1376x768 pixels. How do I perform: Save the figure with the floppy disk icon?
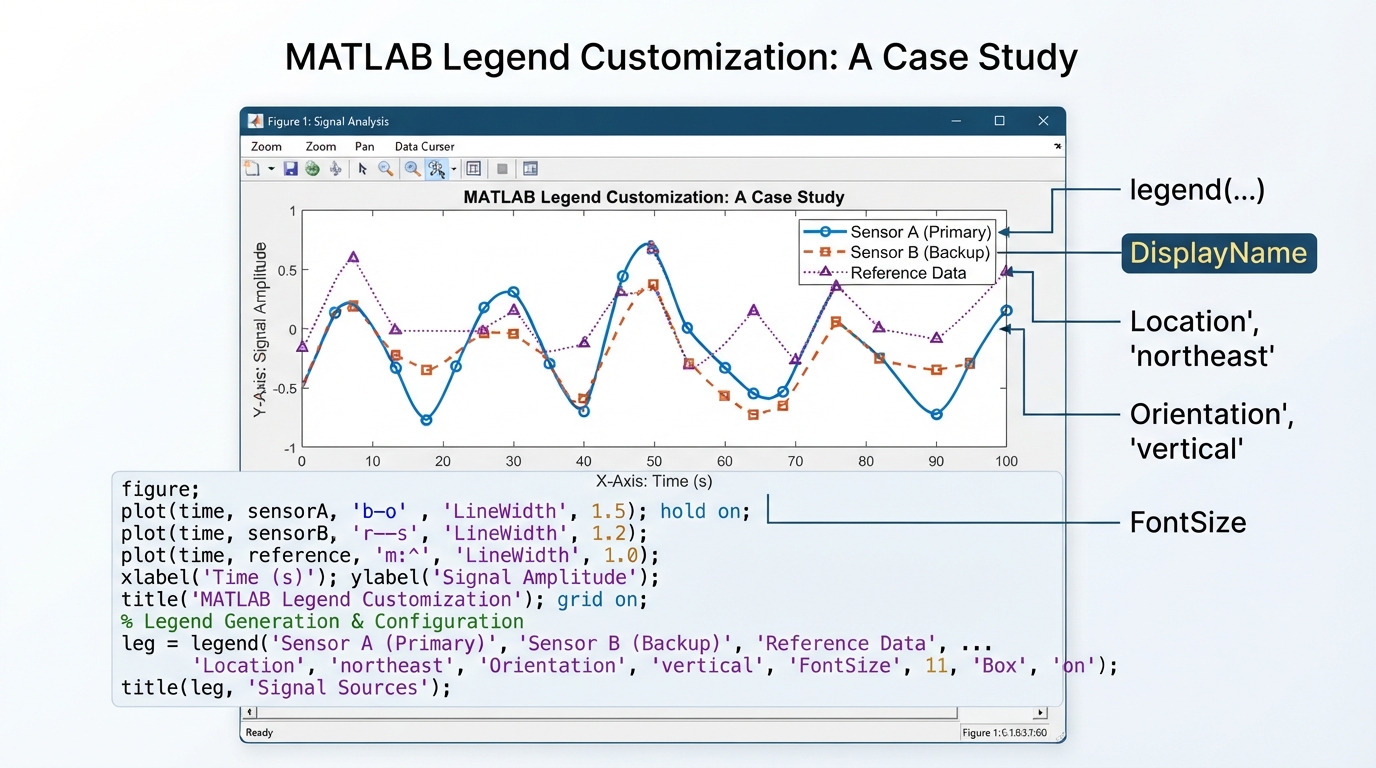(x=291, y=169)
